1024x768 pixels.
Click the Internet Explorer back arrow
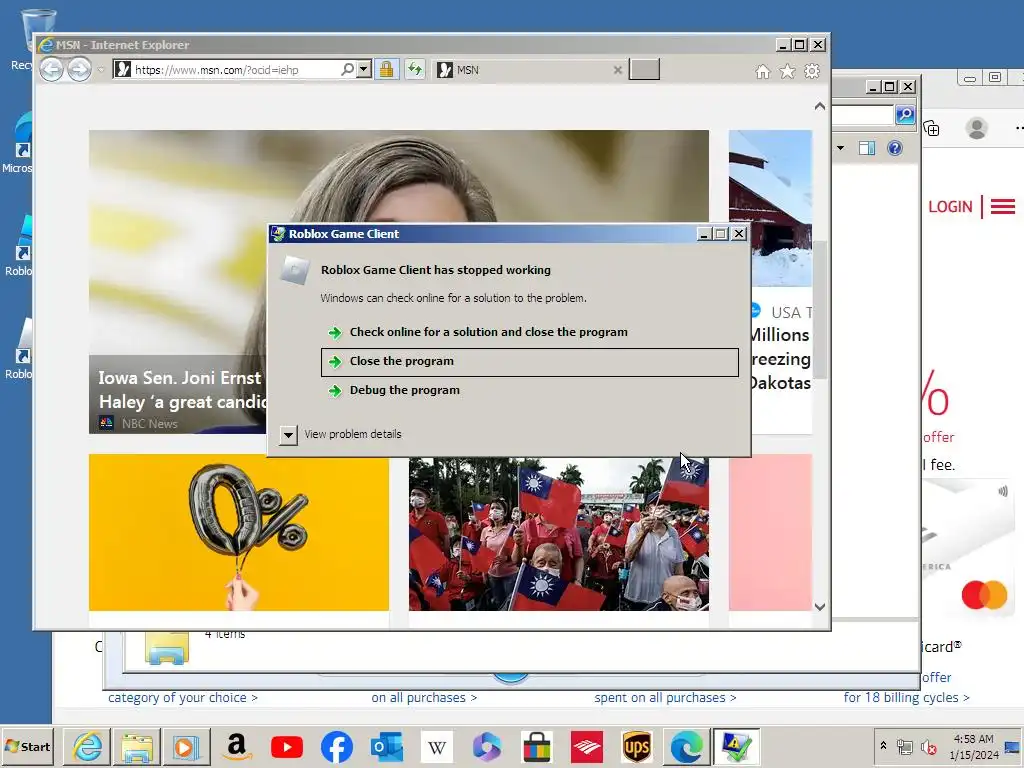click(52, 69)
